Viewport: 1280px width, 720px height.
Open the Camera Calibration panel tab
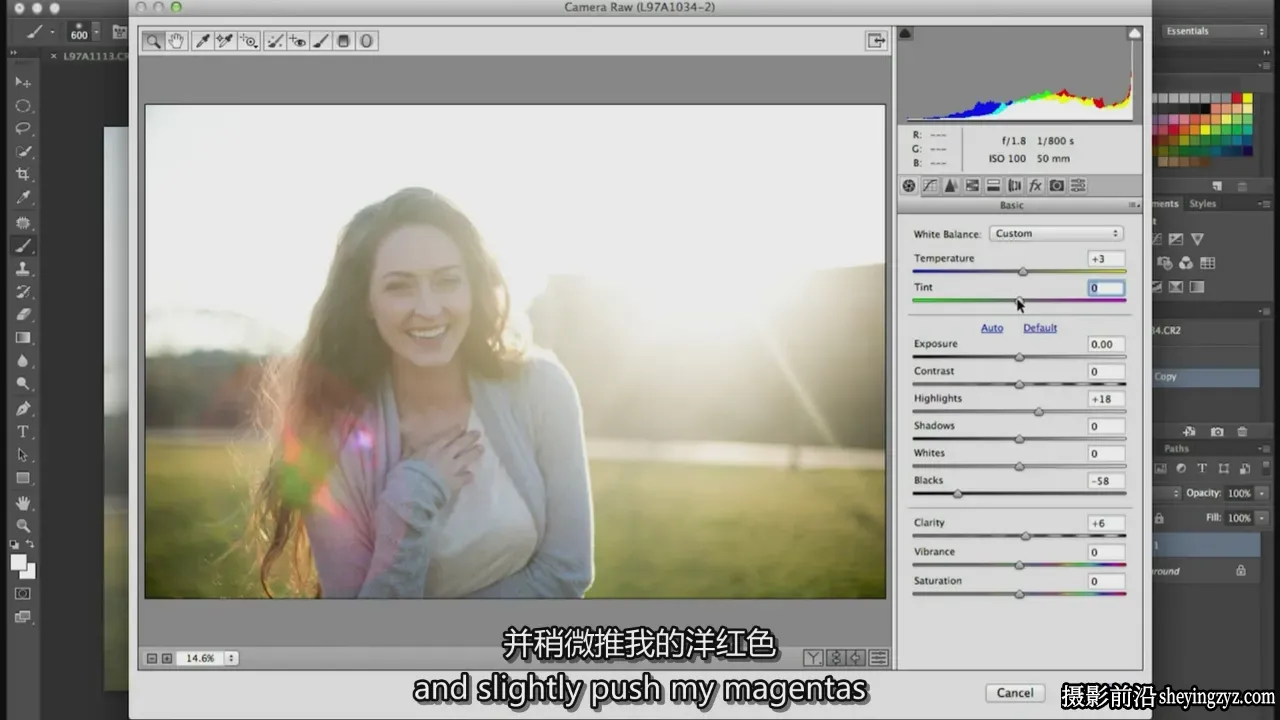point(1056,186)
